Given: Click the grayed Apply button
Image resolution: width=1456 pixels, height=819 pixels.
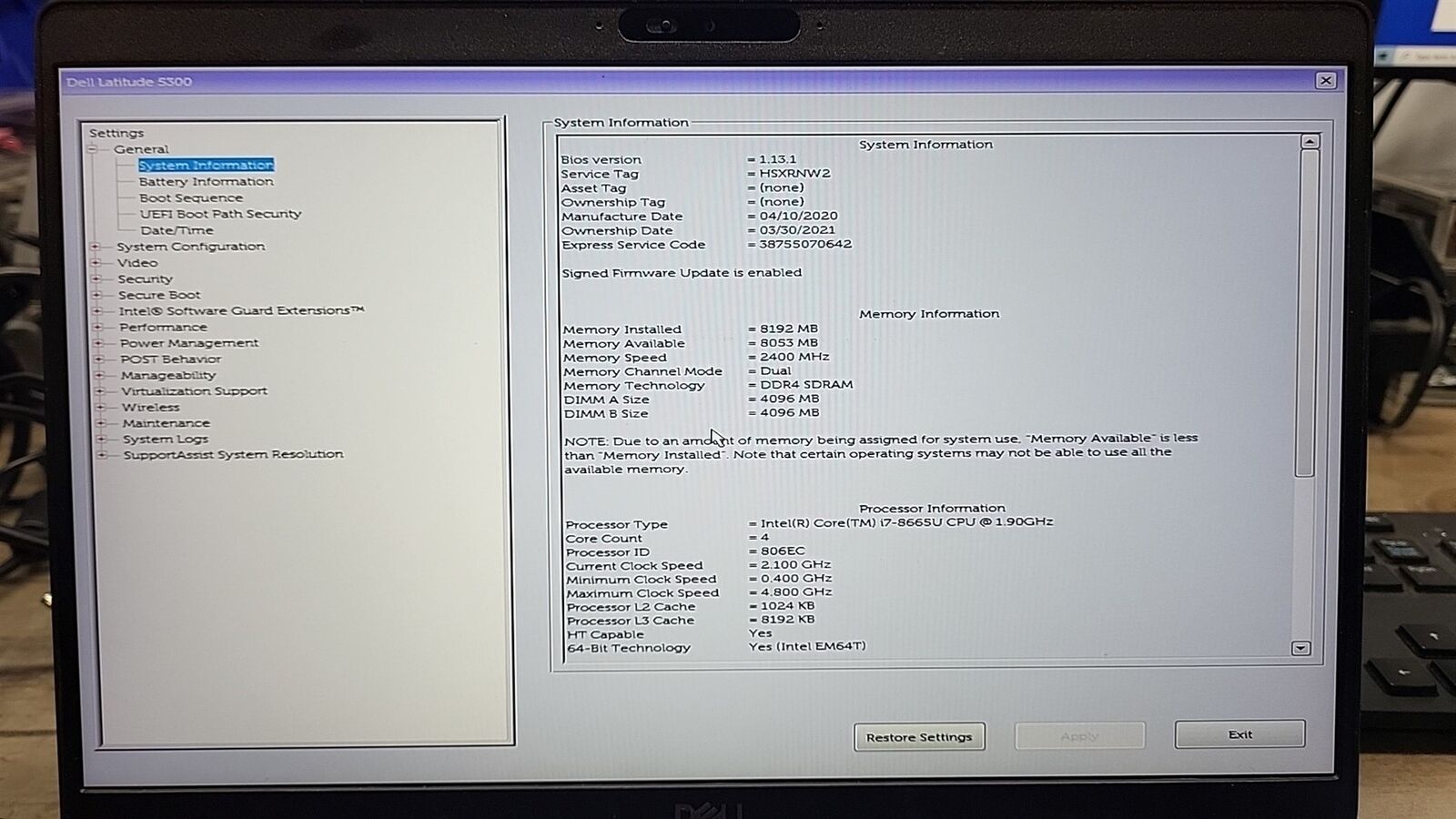Looking at the screenshot, I should click(1079, 736).
